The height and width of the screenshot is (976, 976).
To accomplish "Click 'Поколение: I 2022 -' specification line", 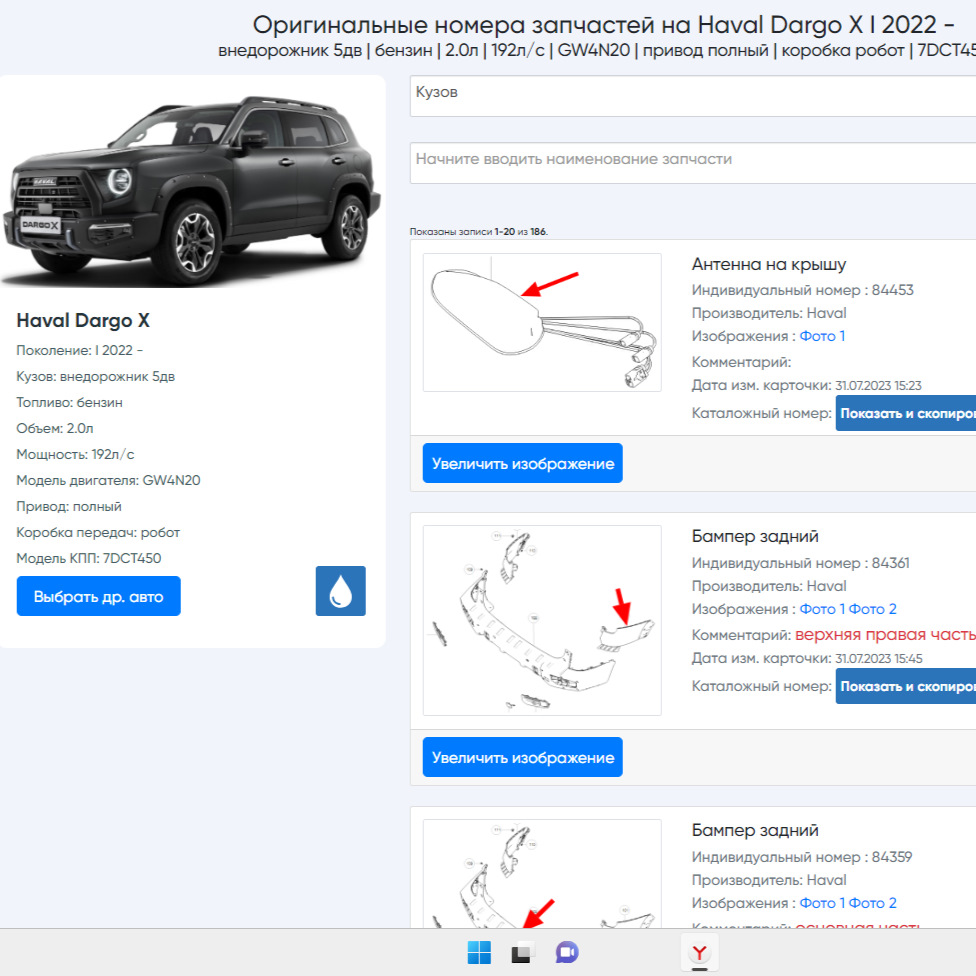I will (x=80, y=350).
